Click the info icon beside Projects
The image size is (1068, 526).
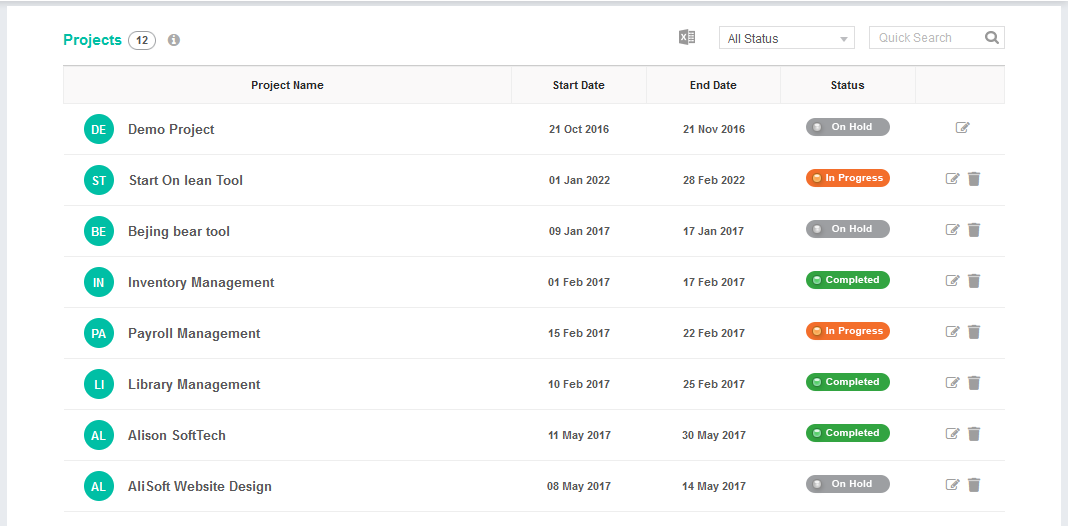[174, 41]
